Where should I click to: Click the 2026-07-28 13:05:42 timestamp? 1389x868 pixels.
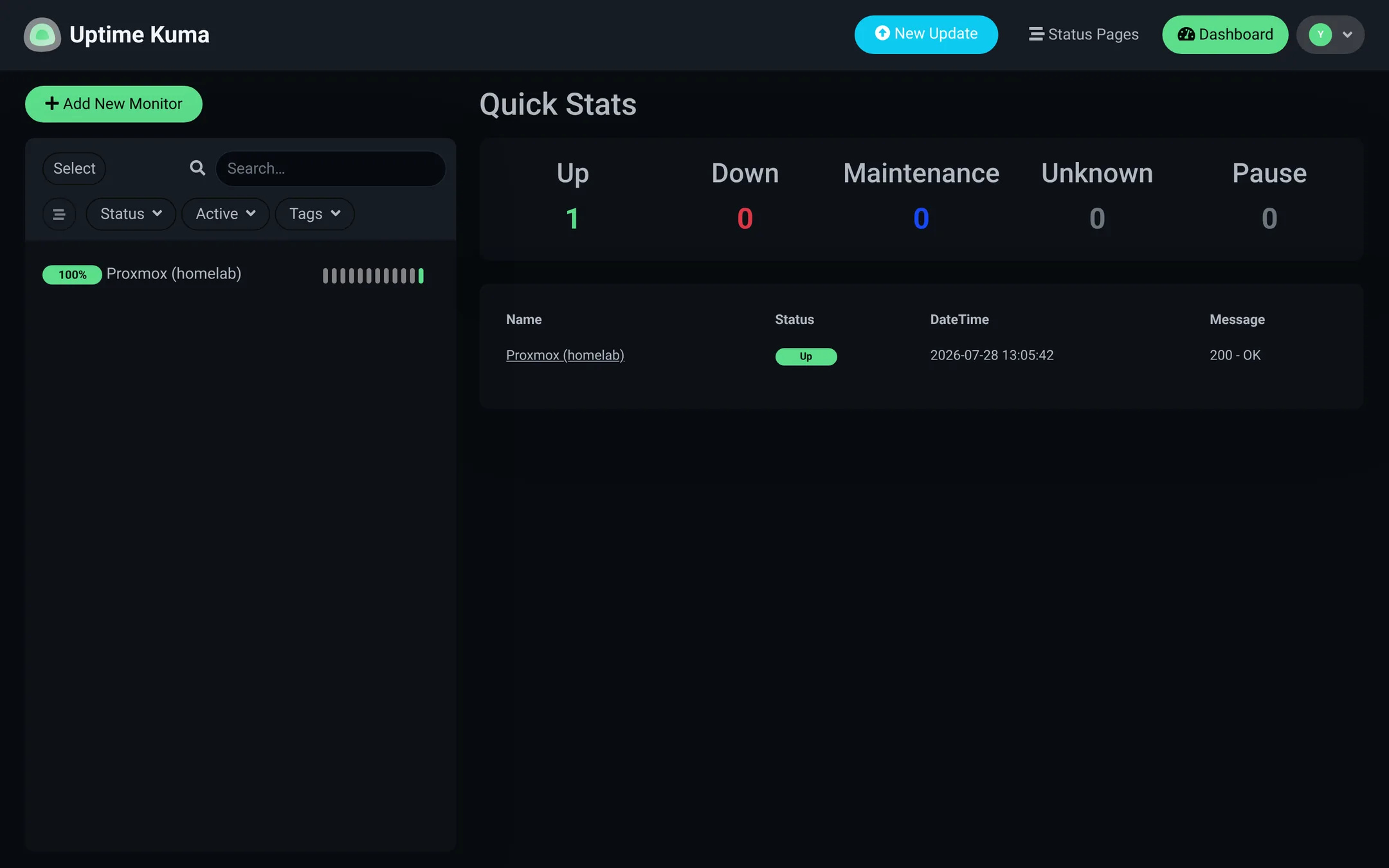992,355
